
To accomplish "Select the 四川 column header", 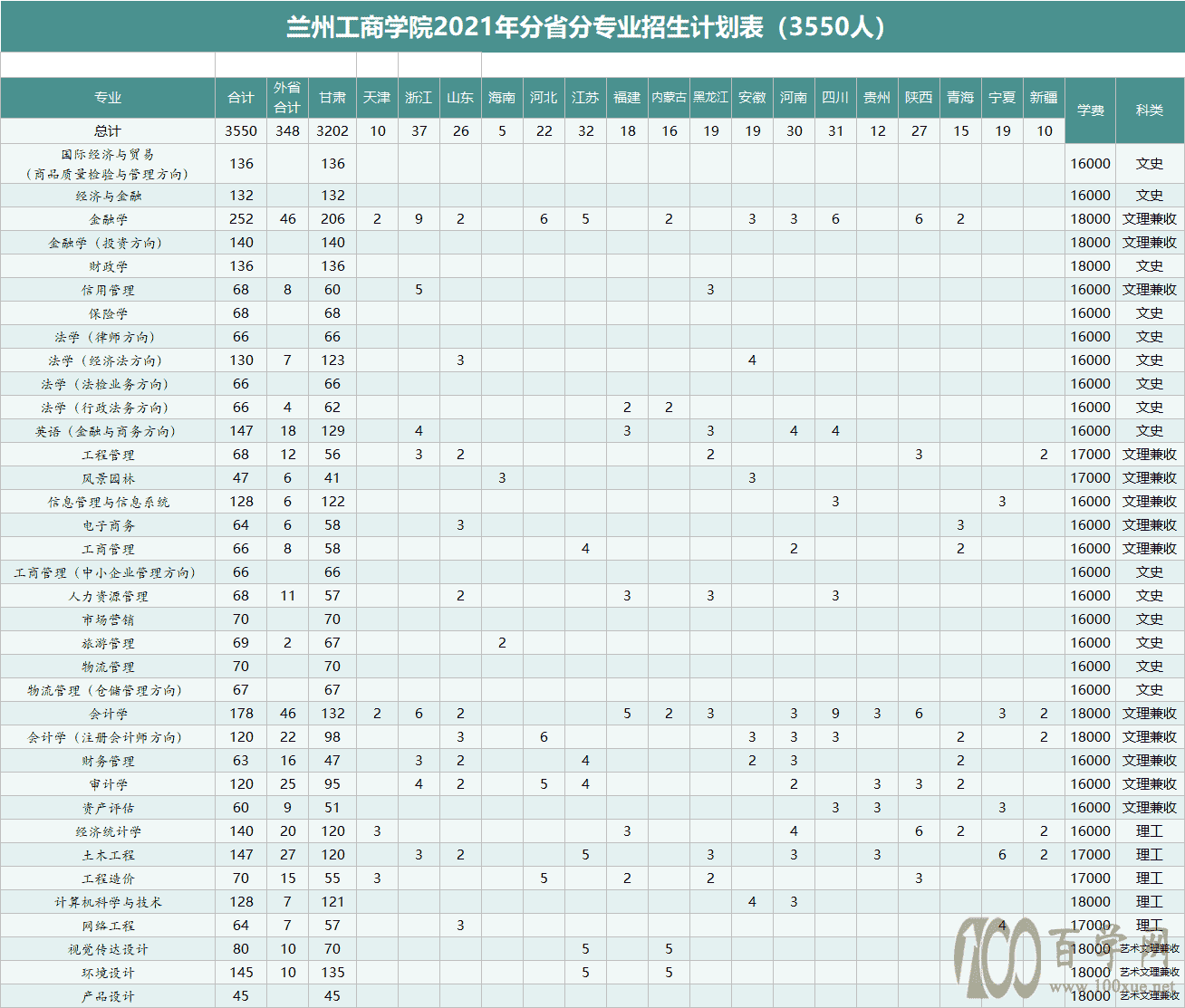I will 835,98.
